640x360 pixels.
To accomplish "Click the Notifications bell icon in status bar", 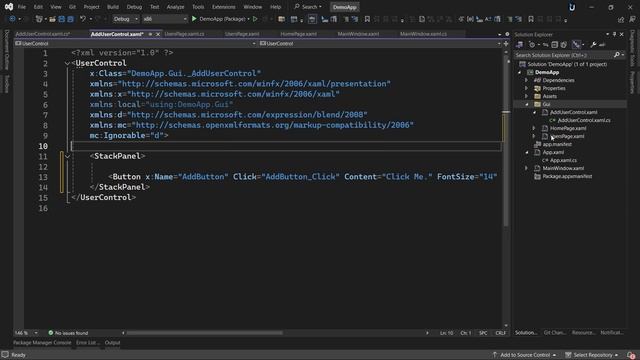I will click(632, 355).
